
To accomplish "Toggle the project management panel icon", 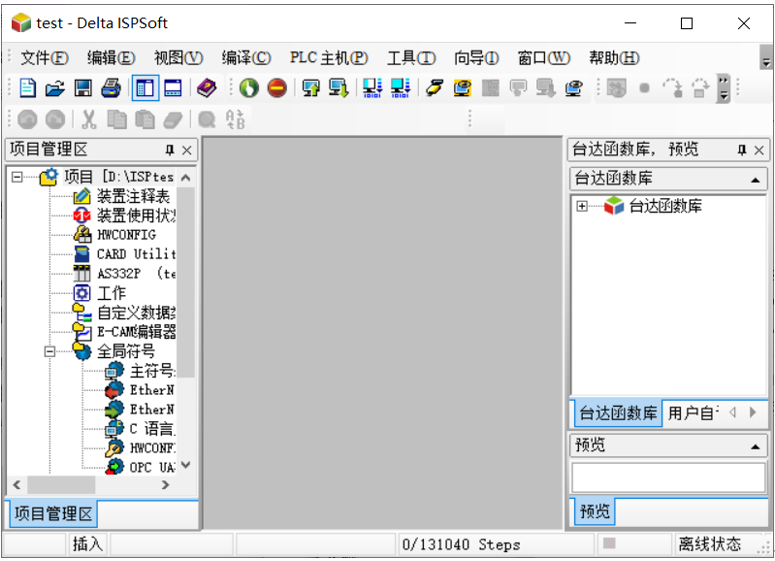I will (x=145, y=88).
